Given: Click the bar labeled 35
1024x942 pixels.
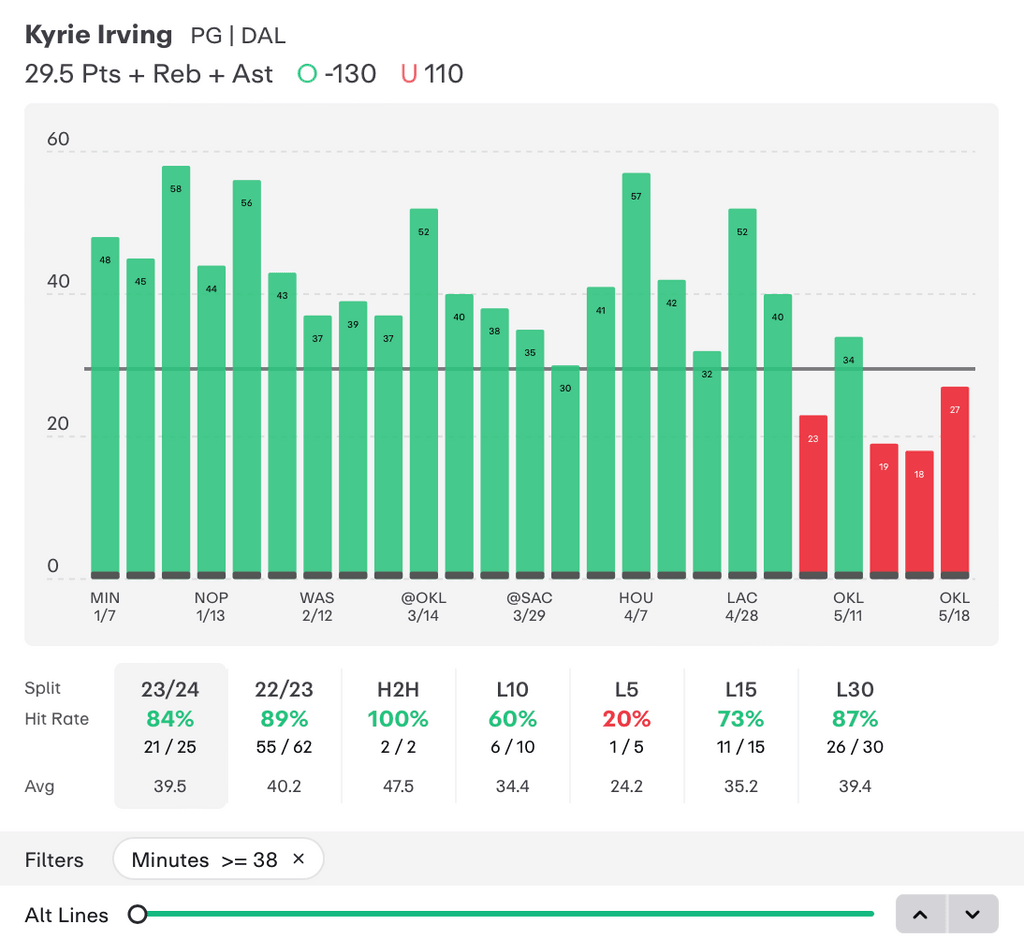Looking at the screenshot, I should (530, 454).
